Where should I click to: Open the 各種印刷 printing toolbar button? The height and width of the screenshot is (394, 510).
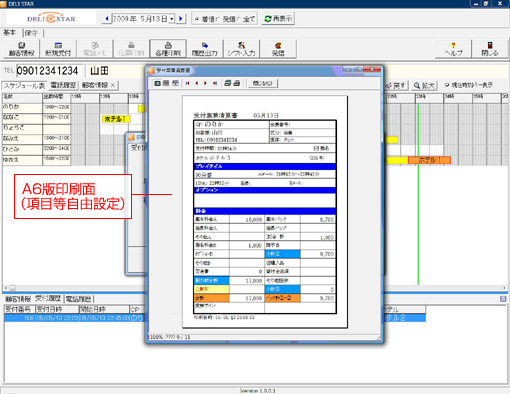tap(168, 49)
